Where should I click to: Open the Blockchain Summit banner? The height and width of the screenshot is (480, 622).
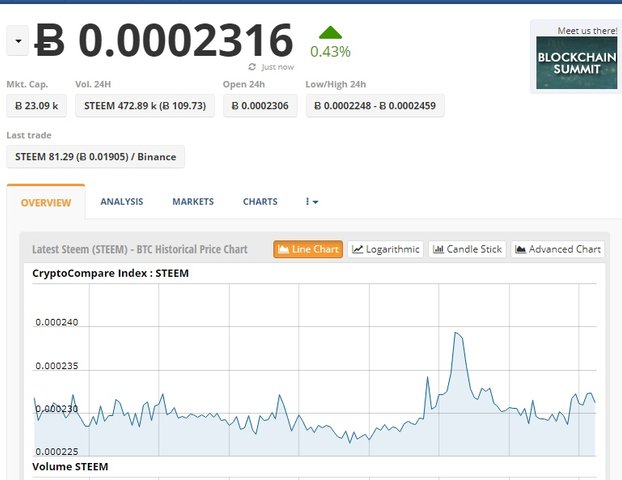[576, 63]
